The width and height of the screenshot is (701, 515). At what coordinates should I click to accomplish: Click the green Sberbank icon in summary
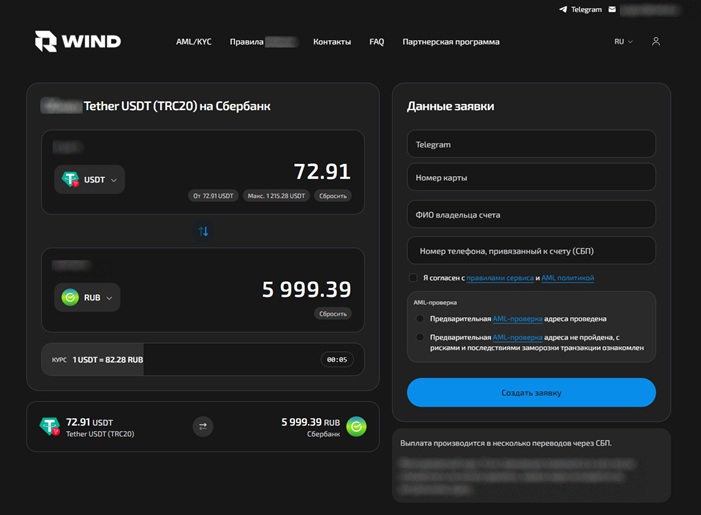click(x=356, y=426)
